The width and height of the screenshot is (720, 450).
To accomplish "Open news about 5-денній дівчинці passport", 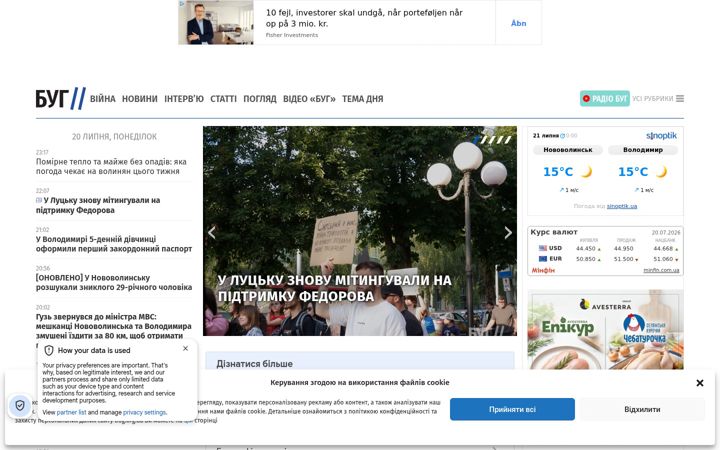I will pyautogui.click(x=114, y=244).
